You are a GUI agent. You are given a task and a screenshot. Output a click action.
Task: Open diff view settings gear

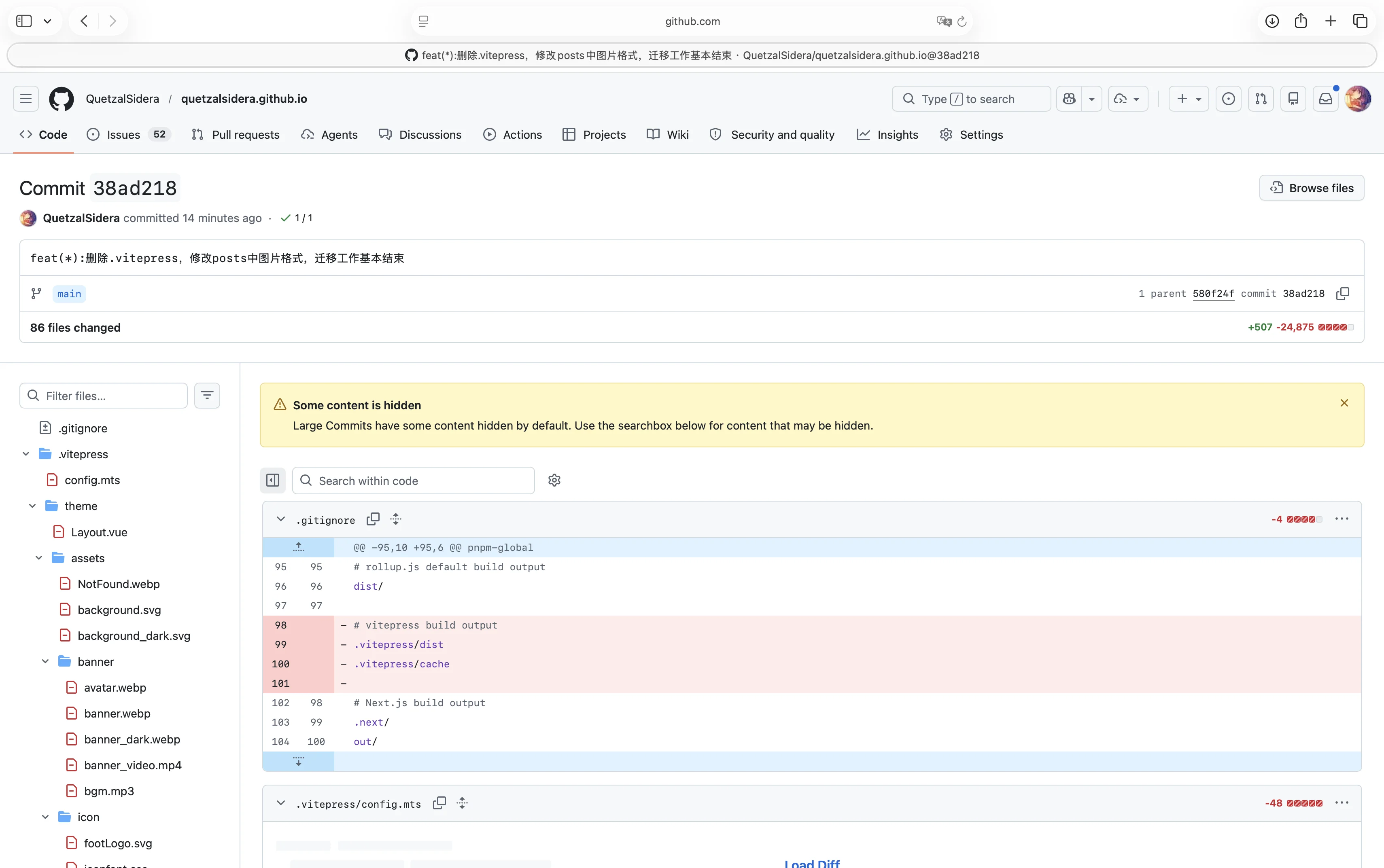tap(554, 480)
